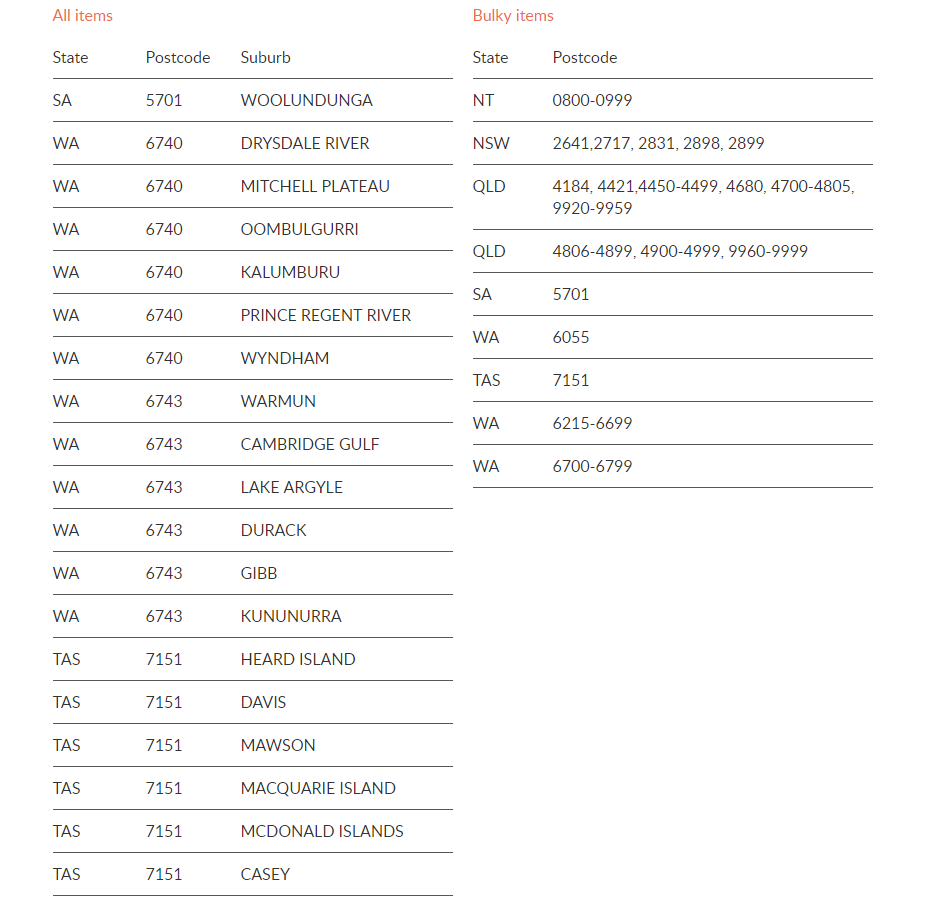
Task: Click NSW postcodes 2641, 2717, 2831 row
Action: pos(672,144)
